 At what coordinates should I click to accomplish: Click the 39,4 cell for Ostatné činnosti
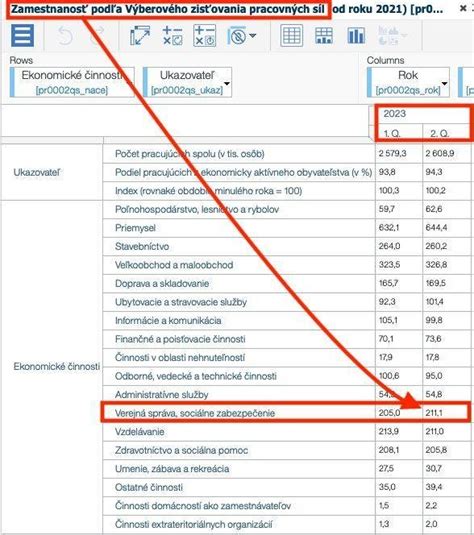447,487
